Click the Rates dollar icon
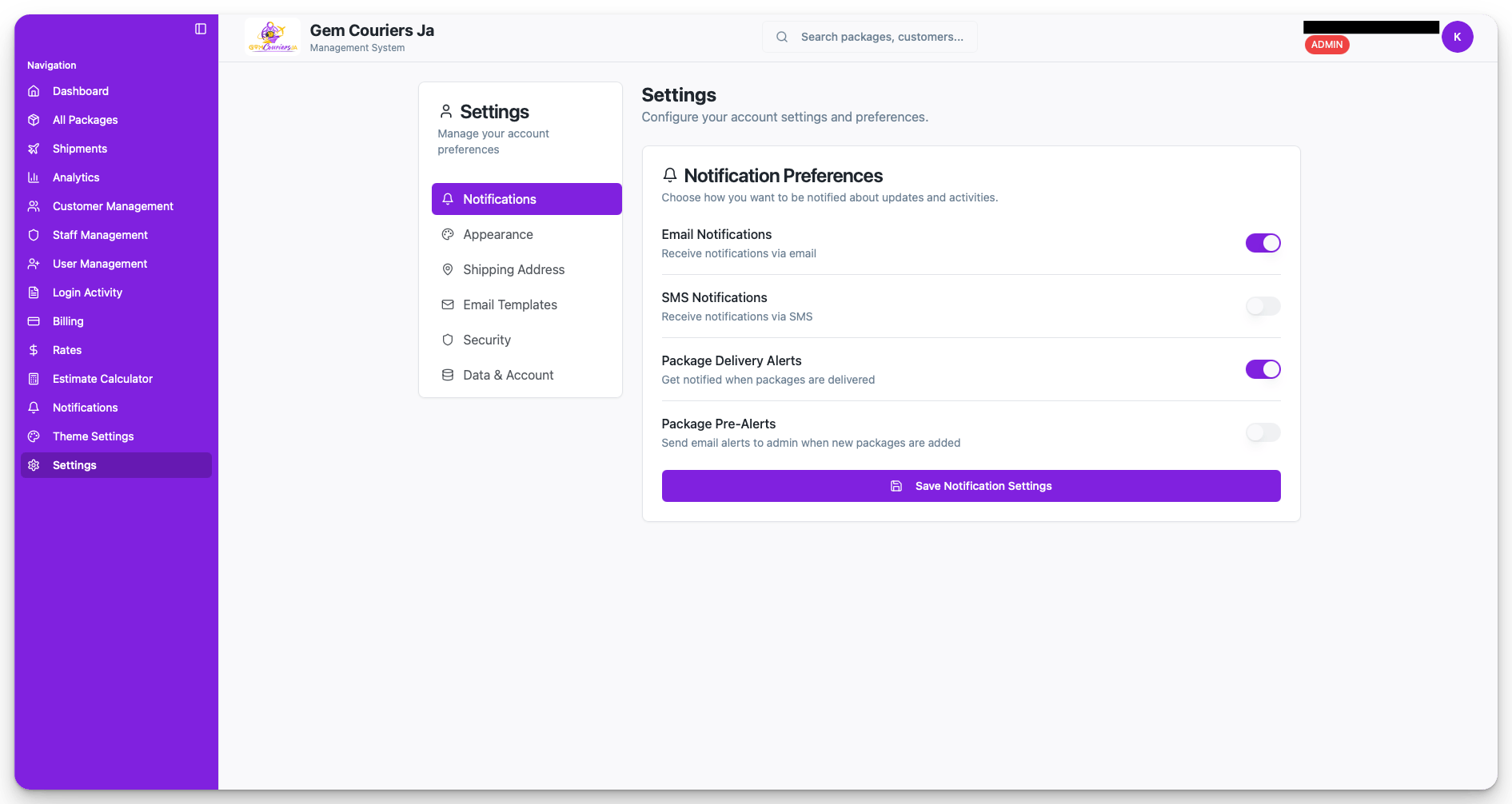This screenshot has width=1512, height=804. pyautogui.click(x=34, y=350)
